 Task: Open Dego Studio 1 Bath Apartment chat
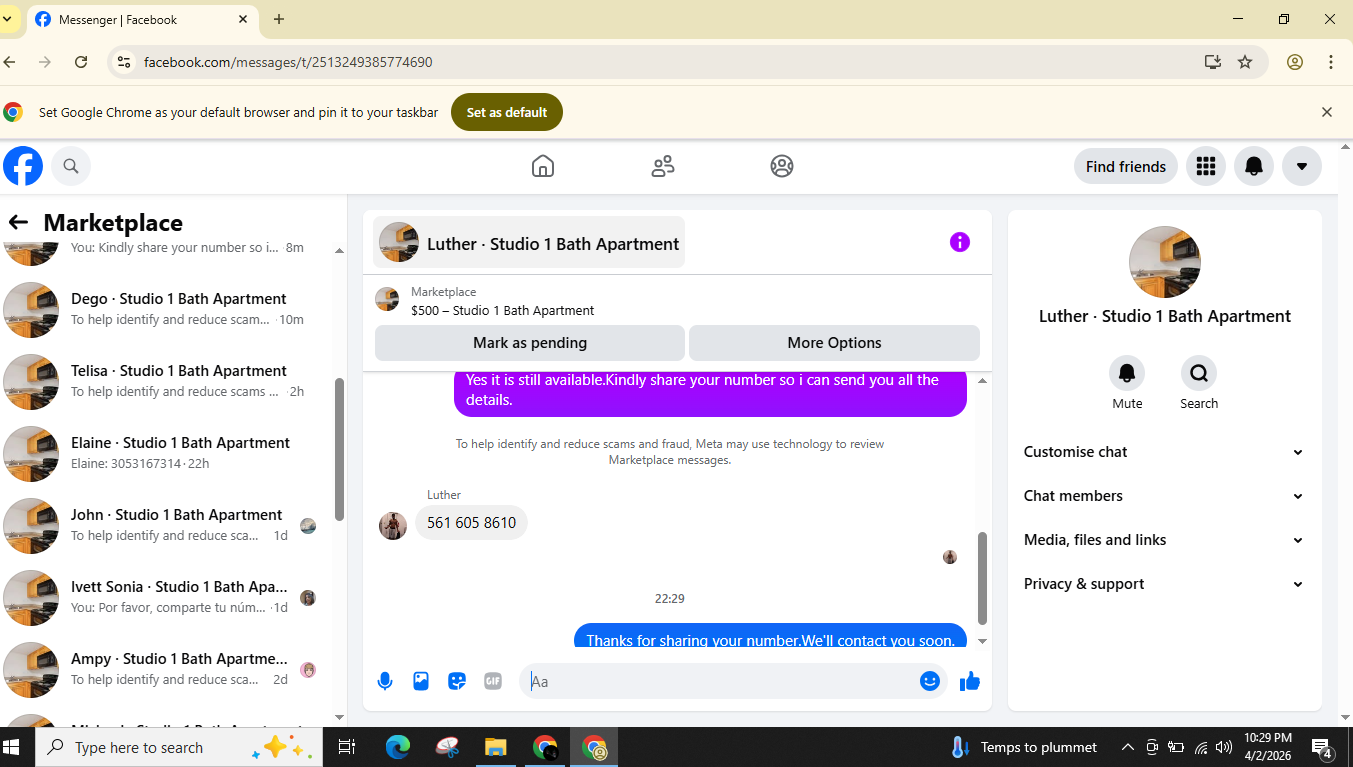tap(165, 309)
